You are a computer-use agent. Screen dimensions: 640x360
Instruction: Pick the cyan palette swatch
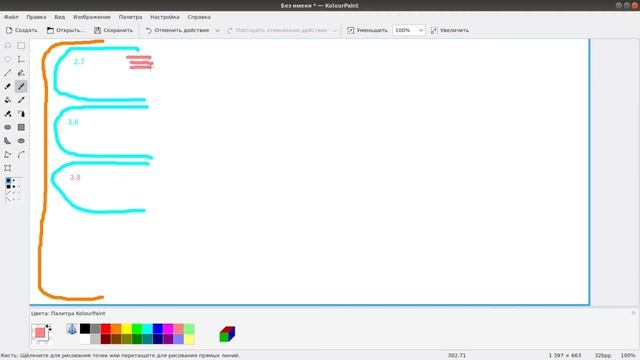pyautogui.click(x=147, y=329)
